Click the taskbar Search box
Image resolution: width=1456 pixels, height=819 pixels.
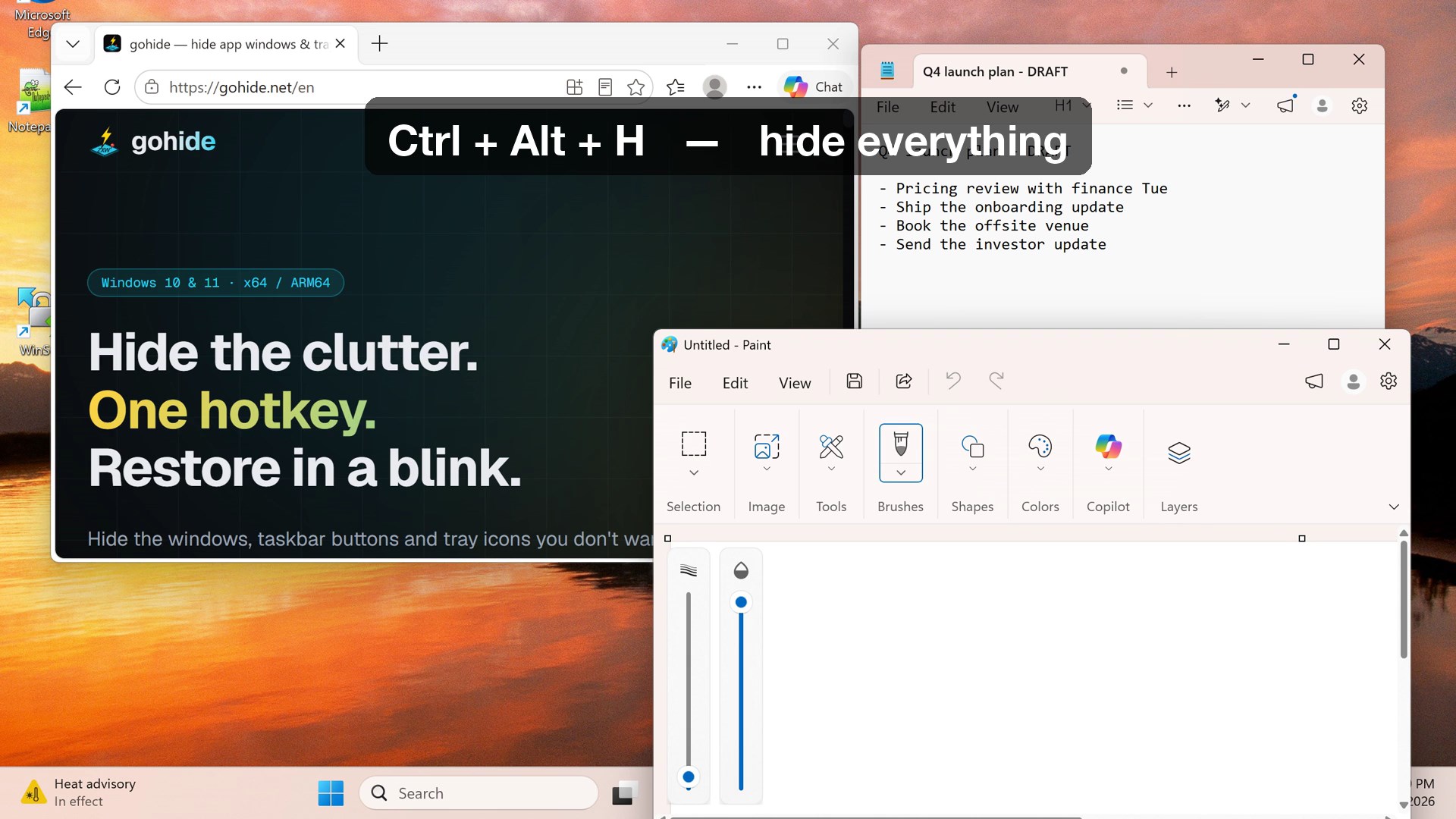click(x=479, y=793)
